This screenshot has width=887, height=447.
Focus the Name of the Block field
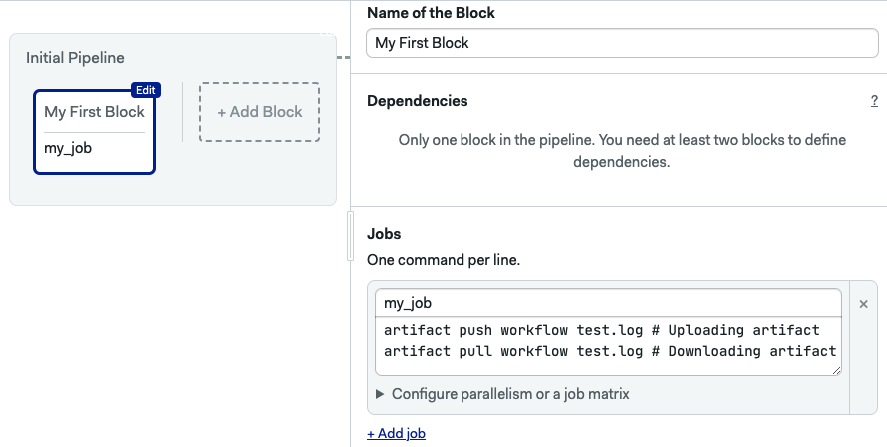(622, 43)
